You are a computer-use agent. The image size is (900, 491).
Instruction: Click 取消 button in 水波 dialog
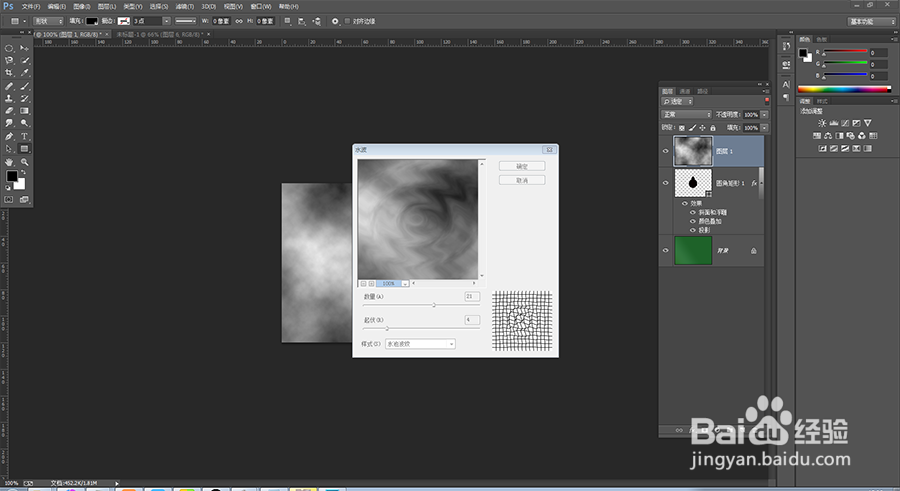coord(522,180)
